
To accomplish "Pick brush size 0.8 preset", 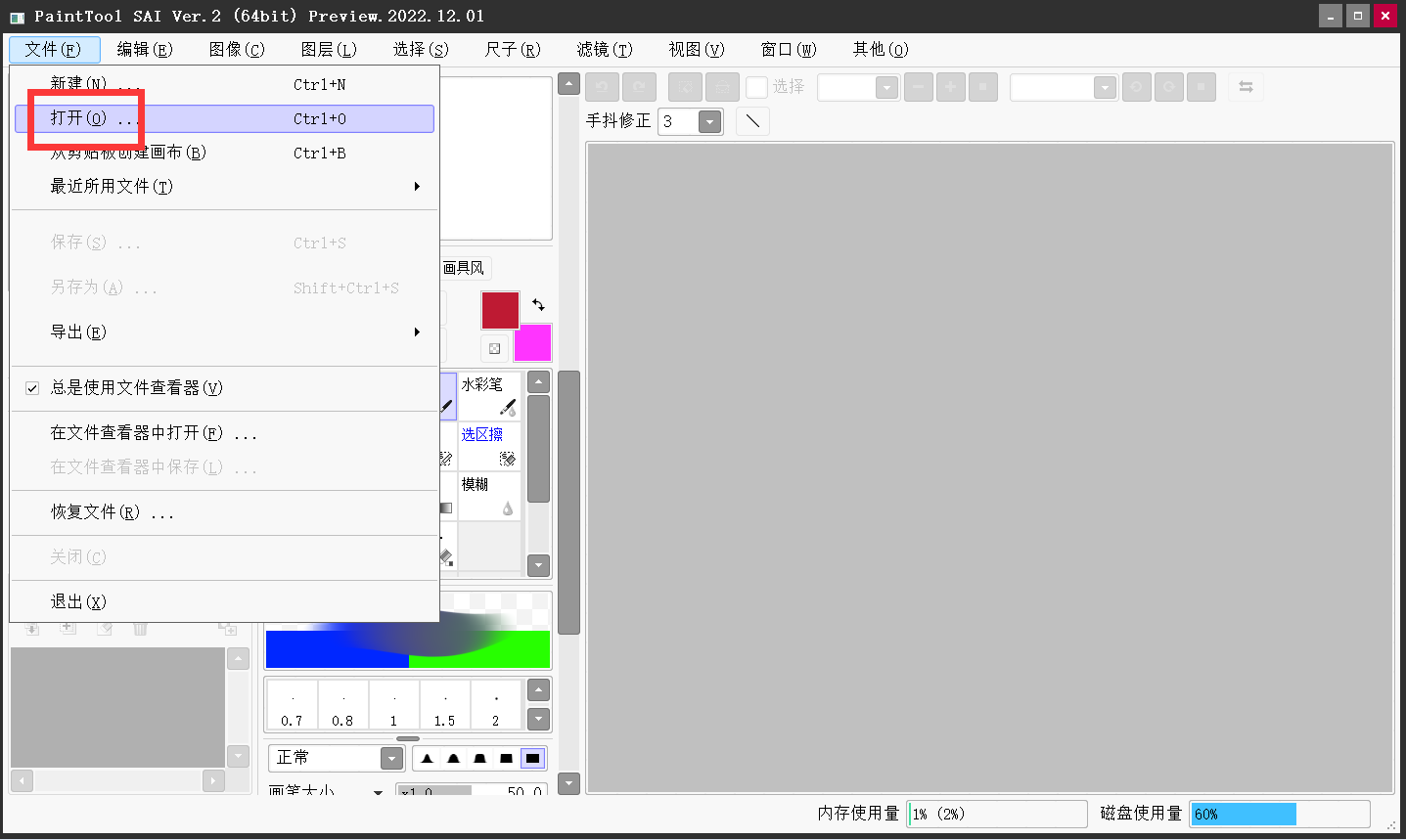I will 342,705.
